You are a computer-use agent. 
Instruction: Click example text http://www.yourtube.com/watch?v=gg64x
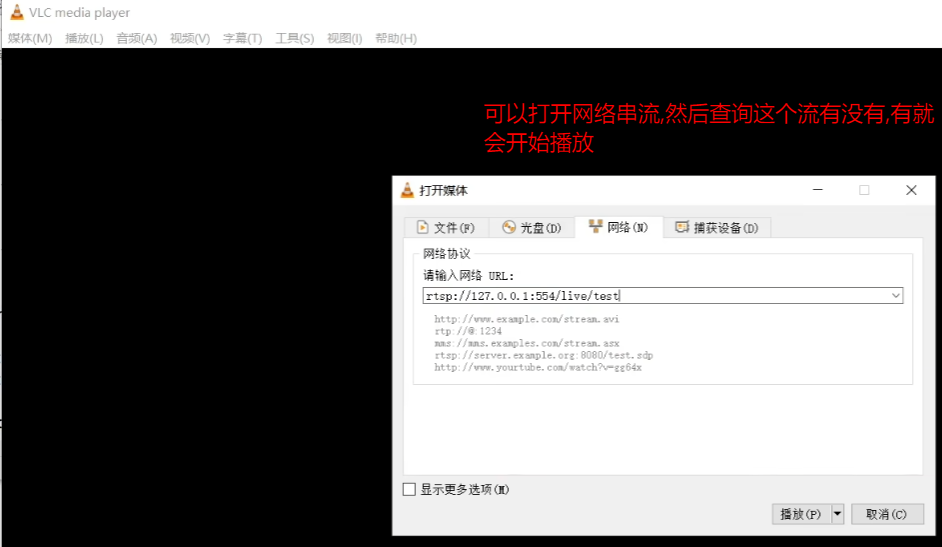click(538, 367)
